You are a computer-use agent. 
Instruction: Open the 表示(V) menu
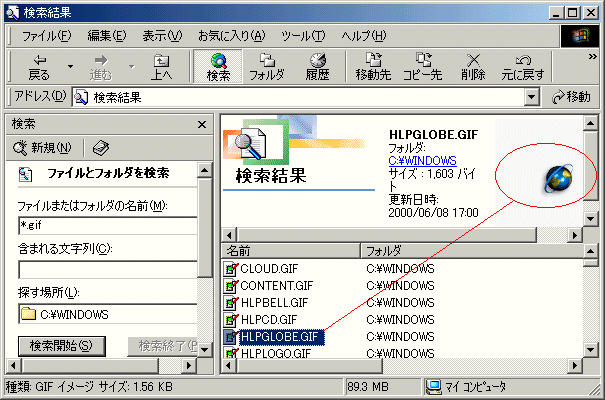(162, 36)
